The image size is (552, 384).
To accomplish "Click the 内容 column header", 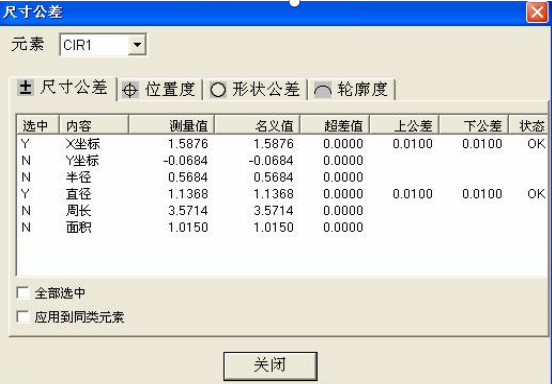I will click(94, 125).
